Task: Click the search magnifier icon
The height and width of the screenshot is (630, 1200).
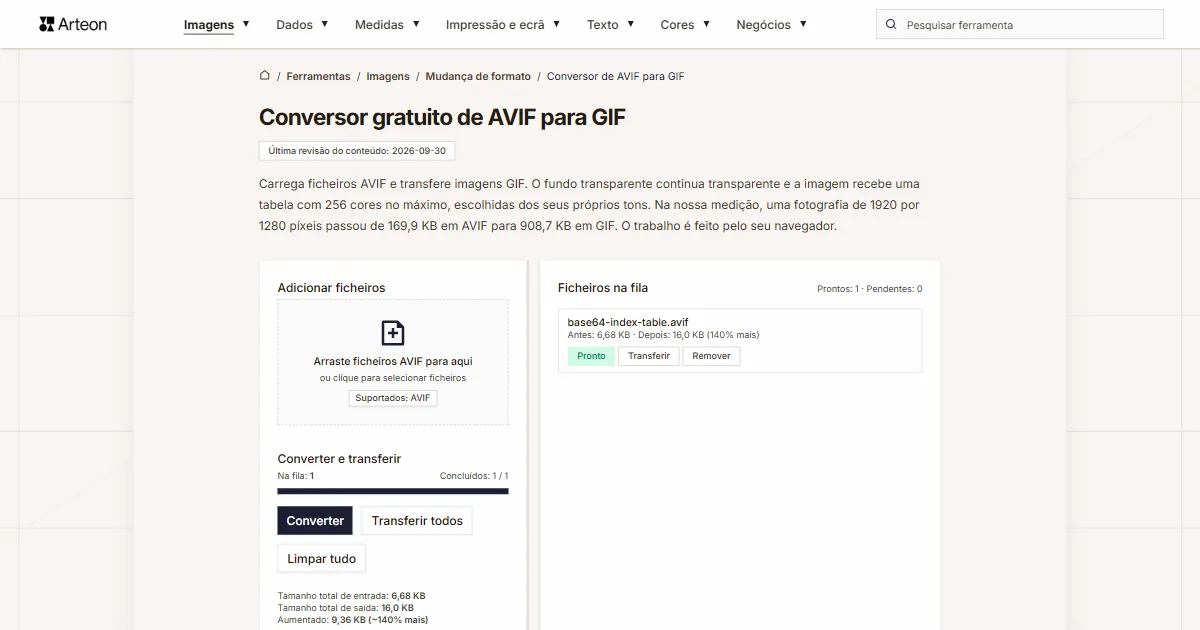Action: click(892, 25)
